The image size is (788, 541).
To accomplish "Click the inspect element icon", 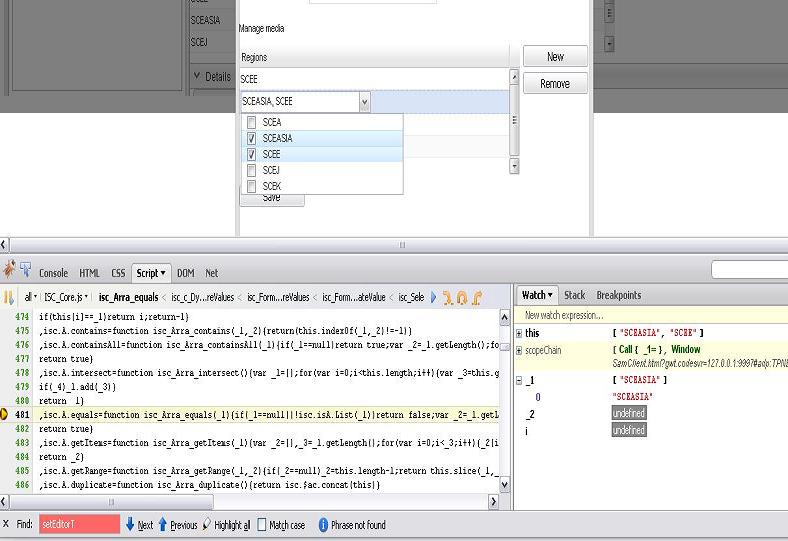I will [x=25, y=270].
